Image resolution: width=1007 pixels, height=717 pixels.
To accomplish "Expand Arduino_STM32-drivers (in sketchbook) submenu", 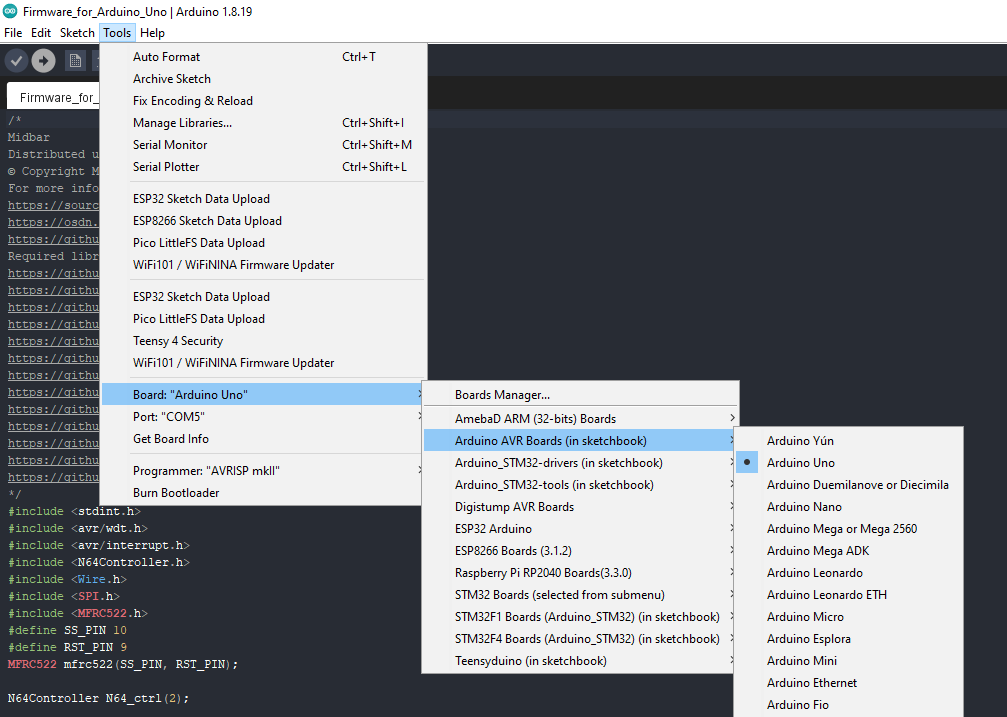I will [x=580, y=463].
